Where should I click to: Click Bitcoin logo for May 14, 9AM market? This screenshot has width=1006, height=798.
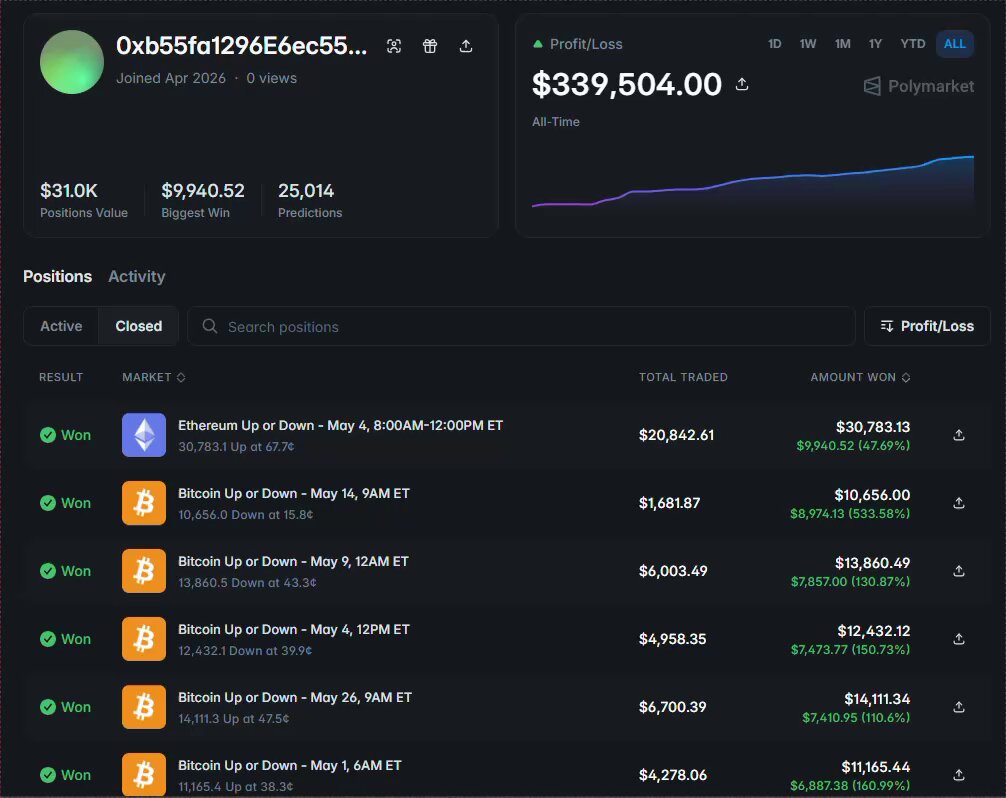pyautogui.click(x=144, y=503)
